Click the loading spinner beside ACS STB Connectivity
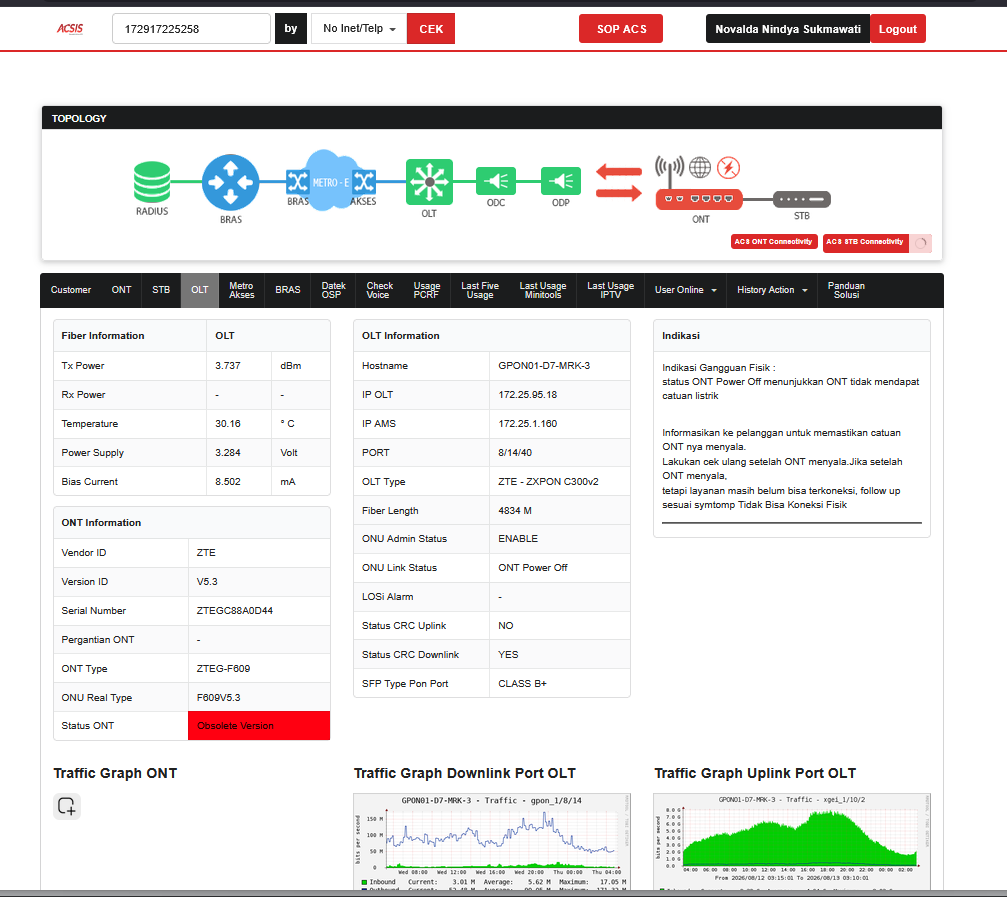Screen dimensions: 1007x897 (x=921, y=243)
